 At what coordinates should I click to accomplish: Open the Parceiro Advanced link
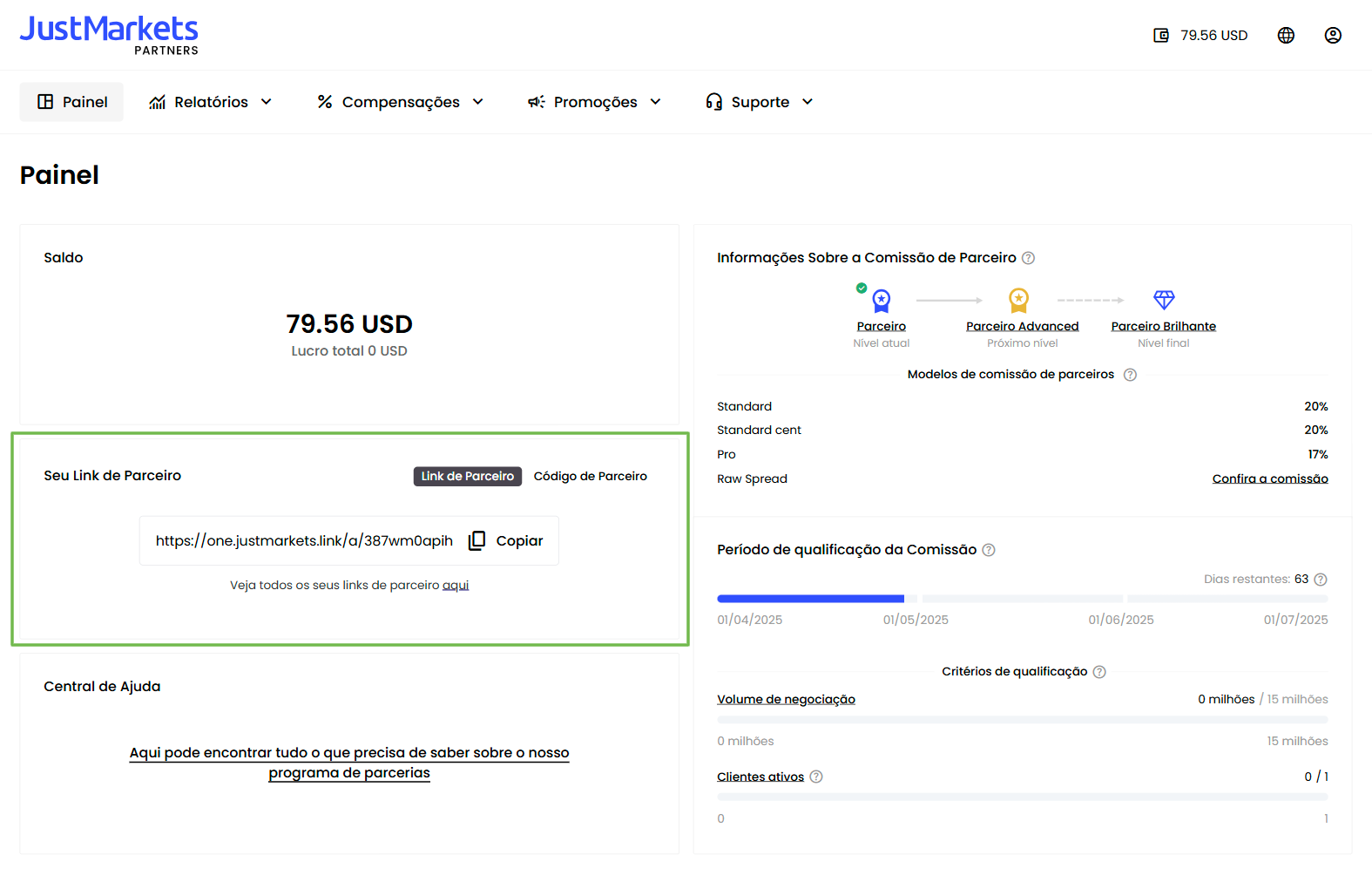pyautogui.click(x=1023, y=327)
